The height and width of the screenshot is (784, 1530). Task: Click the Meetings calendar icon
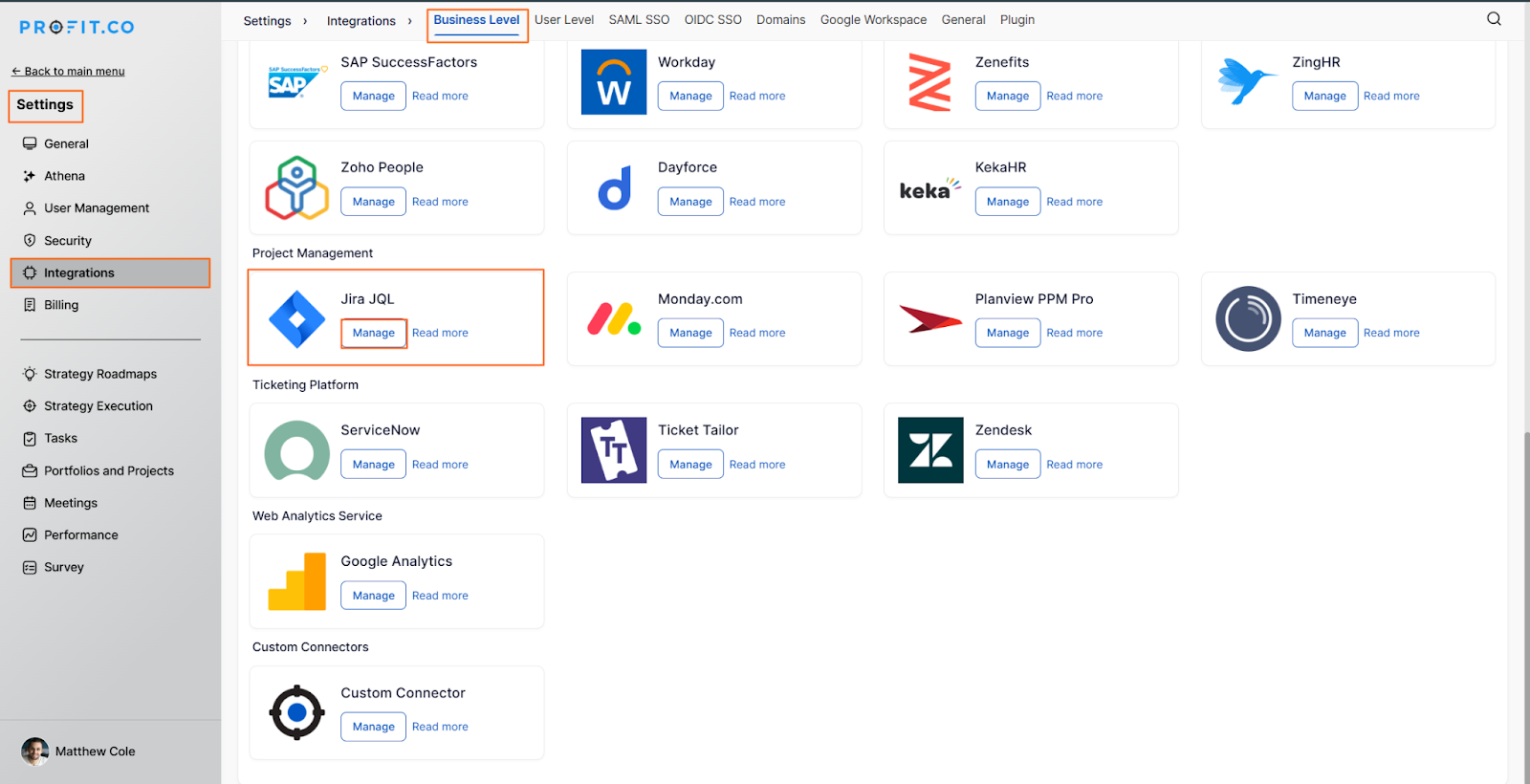pos(30,503)
